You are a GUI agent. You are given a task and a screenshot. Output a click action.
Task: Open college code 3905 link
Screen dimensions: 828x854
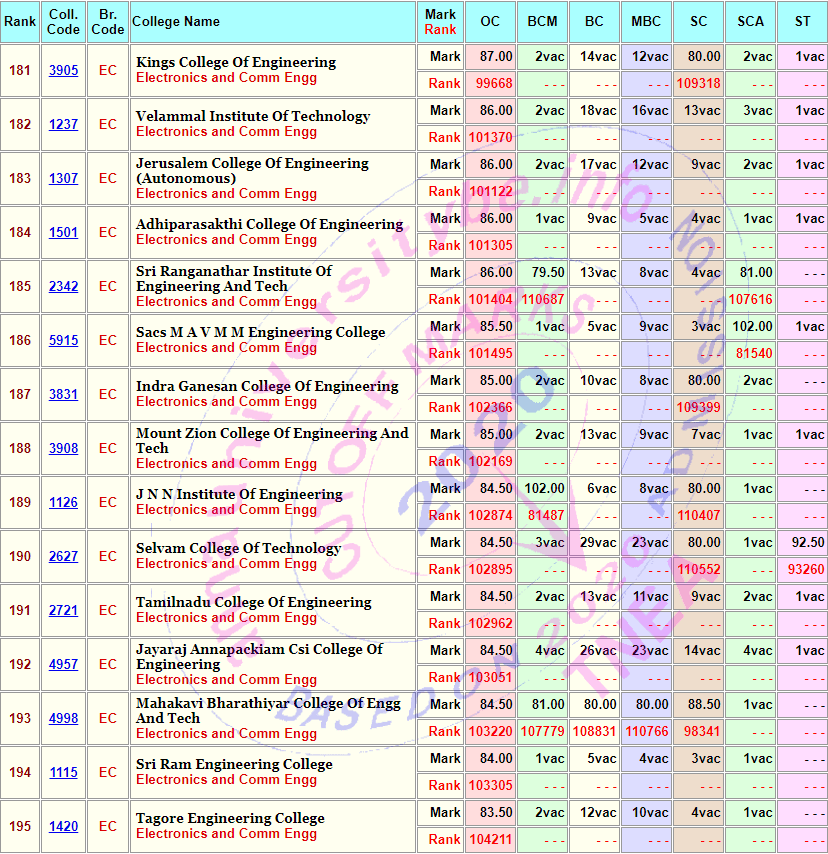coord(63,71)
